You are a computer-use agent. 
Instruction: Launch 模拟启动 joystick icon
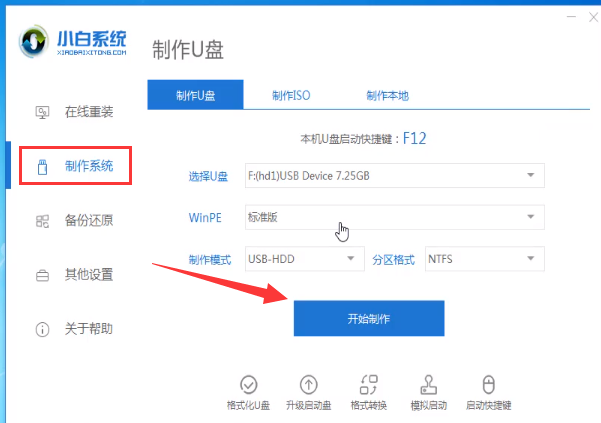tap(429, 384)
